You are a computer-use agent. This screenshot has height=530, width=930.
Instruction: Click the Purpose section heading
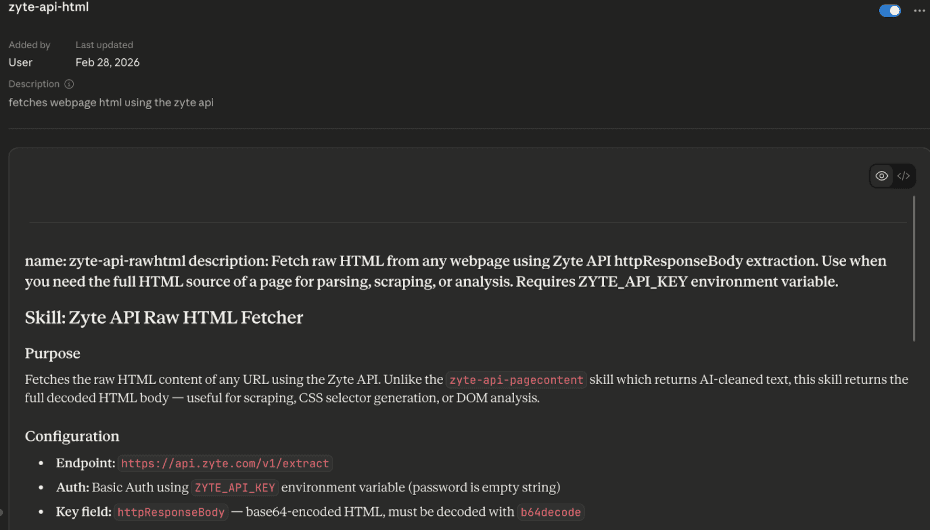tap(53, 353)
